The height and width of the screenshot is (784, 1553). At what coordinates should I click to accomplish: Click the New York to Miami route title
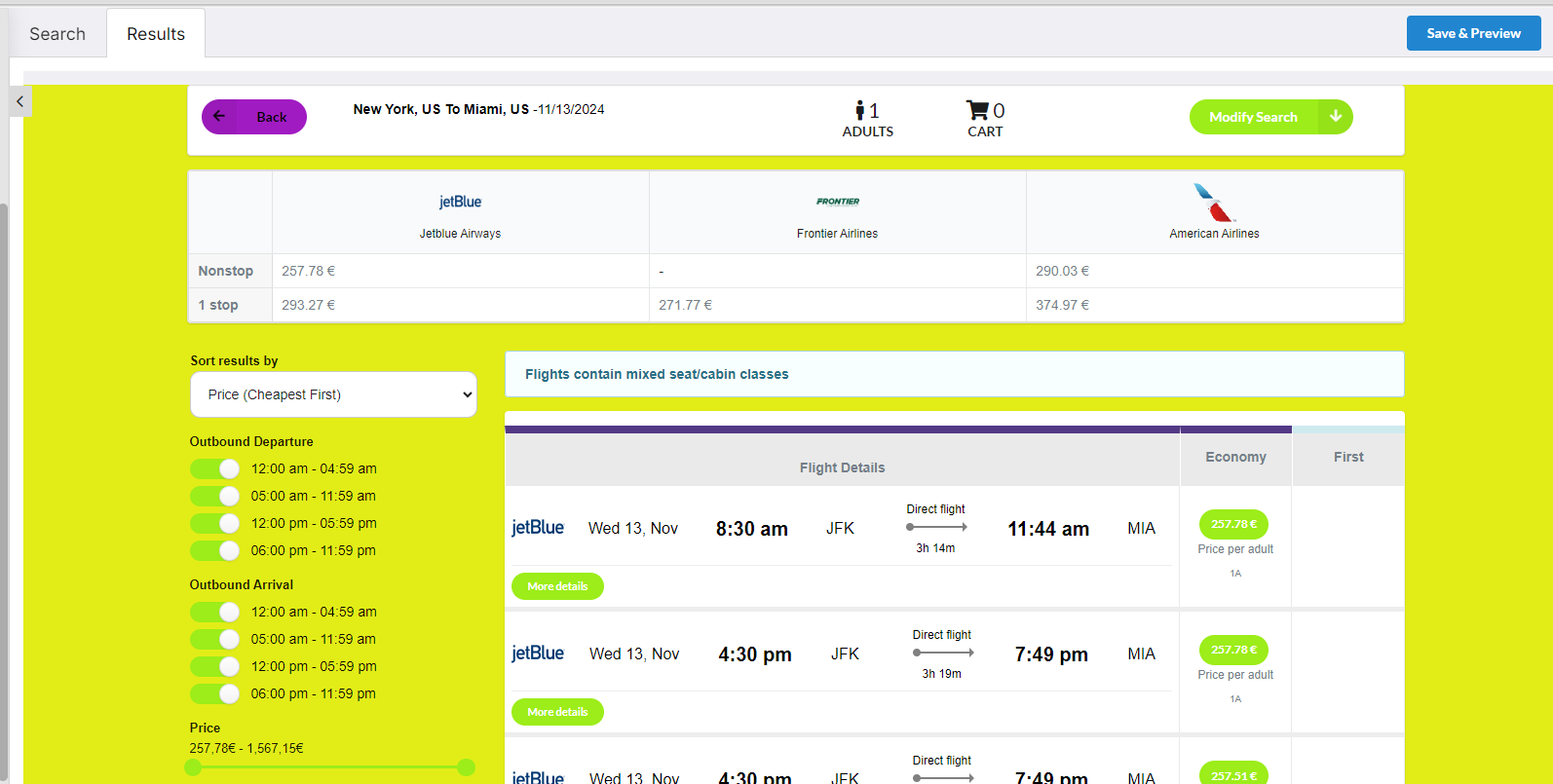tap(440, 109)
